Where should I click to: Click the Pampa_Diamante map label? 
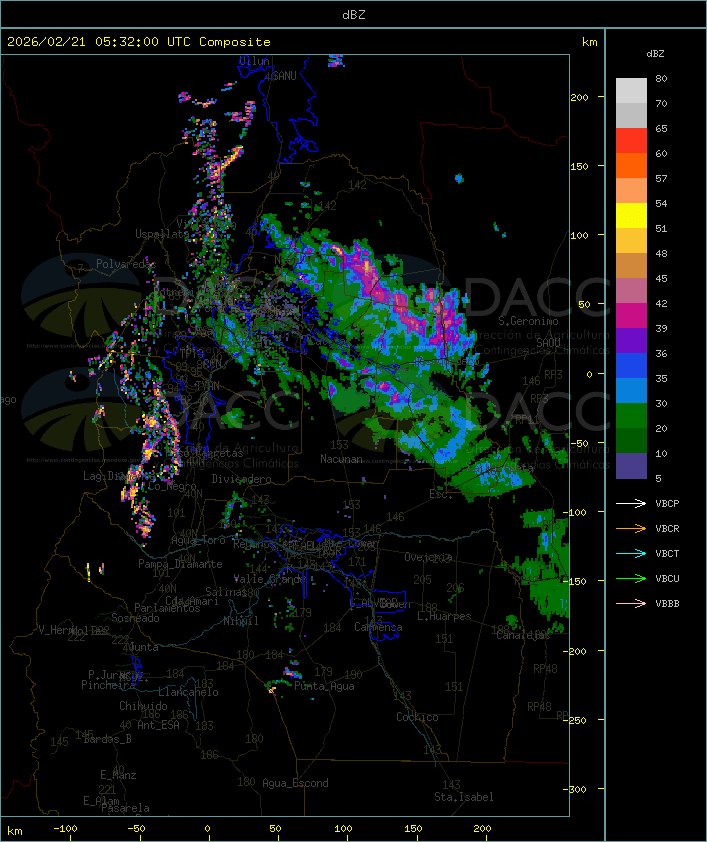[180, 564]
